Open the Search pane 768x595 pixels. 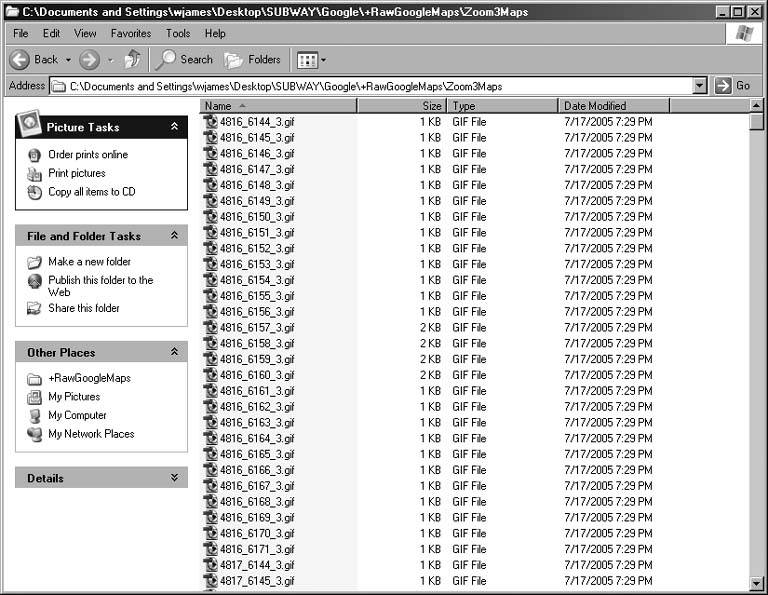(185, 60)
